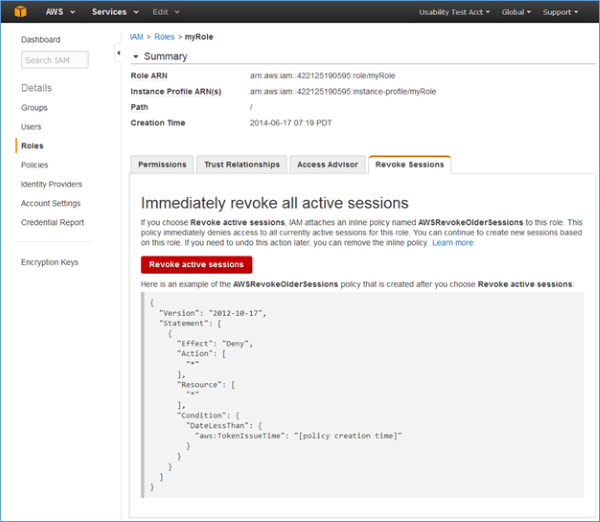Go to Dashboard in the sidebar
Image resolution: width=600 pixels, height=522 pixels.
click(x=41, y=40)
